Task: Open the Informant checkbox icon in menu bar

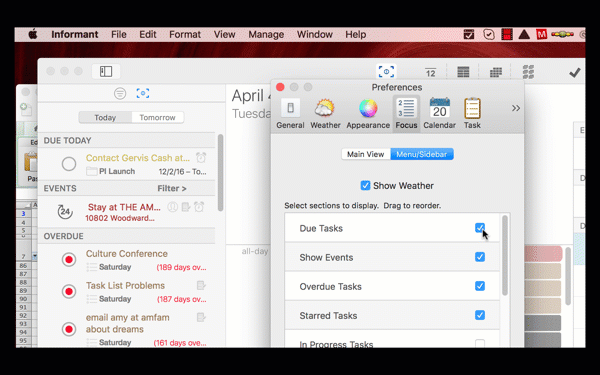Action: [469, 34]
